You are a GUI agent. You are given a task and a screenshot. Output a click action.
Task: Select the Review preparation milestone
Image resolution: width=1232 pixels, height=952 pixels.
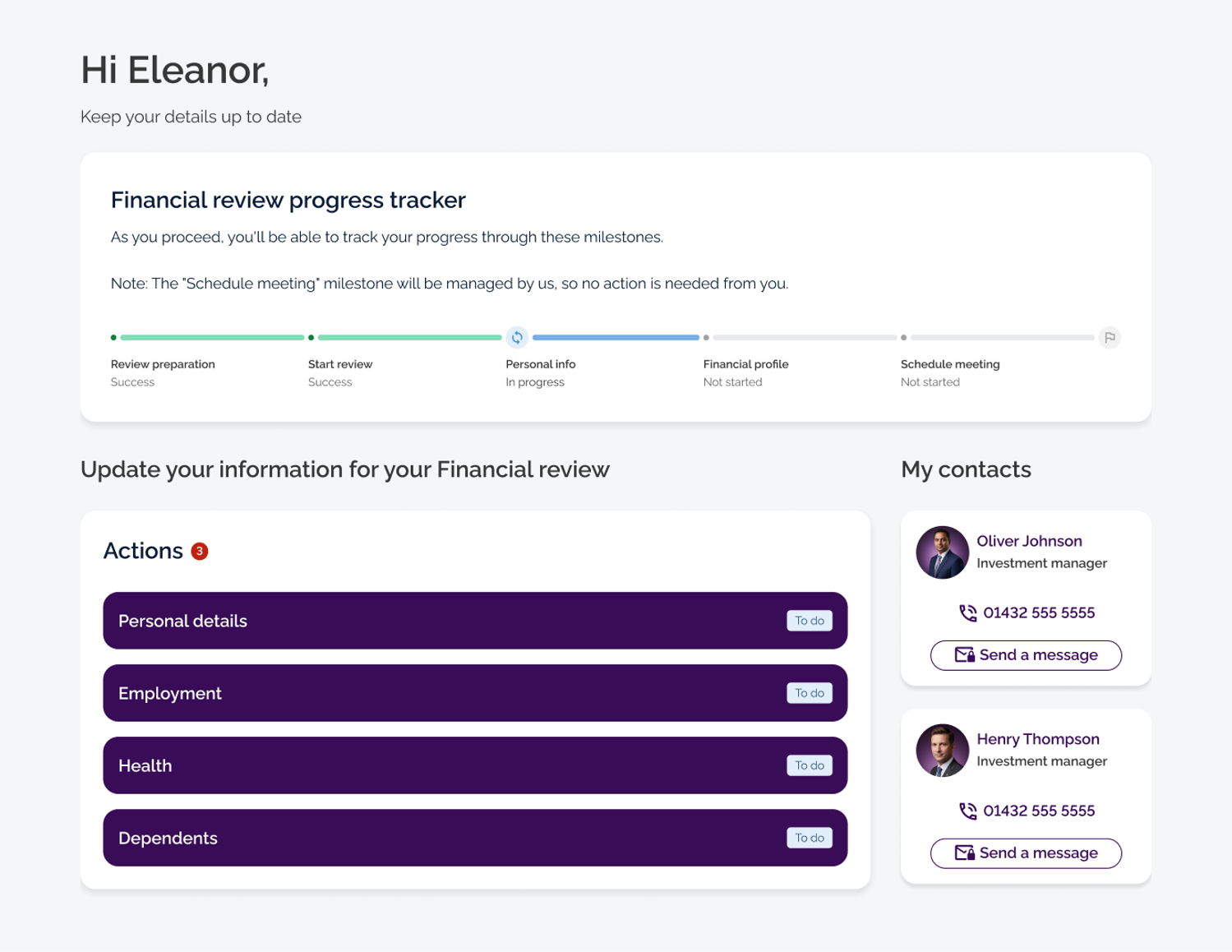(x=163, y=364)
